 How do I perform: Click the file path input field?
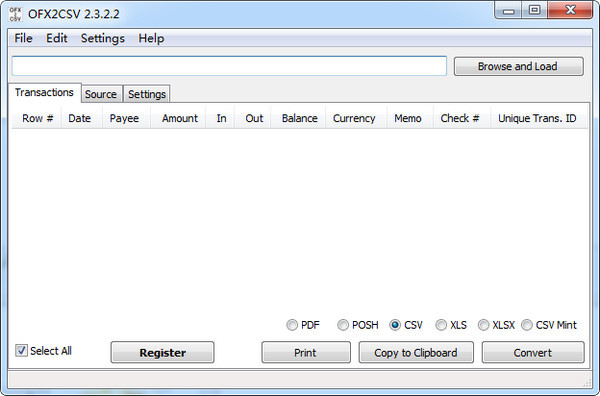point(229,66)
